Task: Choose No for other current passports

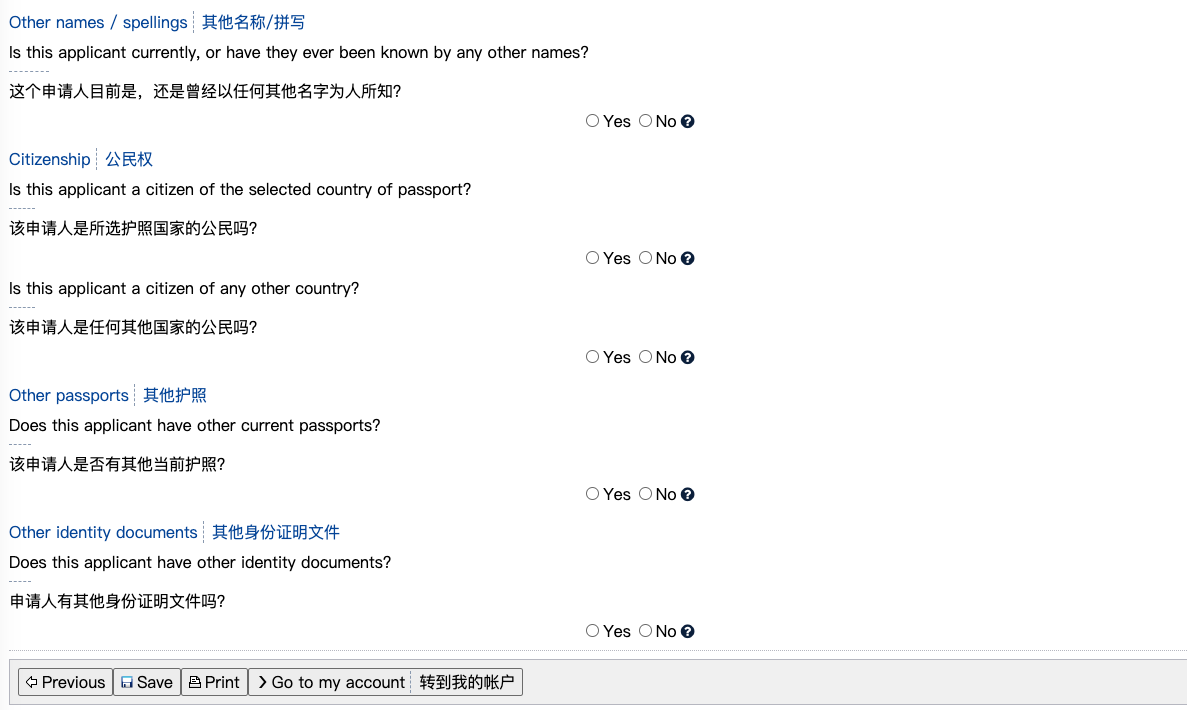Action: 645,494
